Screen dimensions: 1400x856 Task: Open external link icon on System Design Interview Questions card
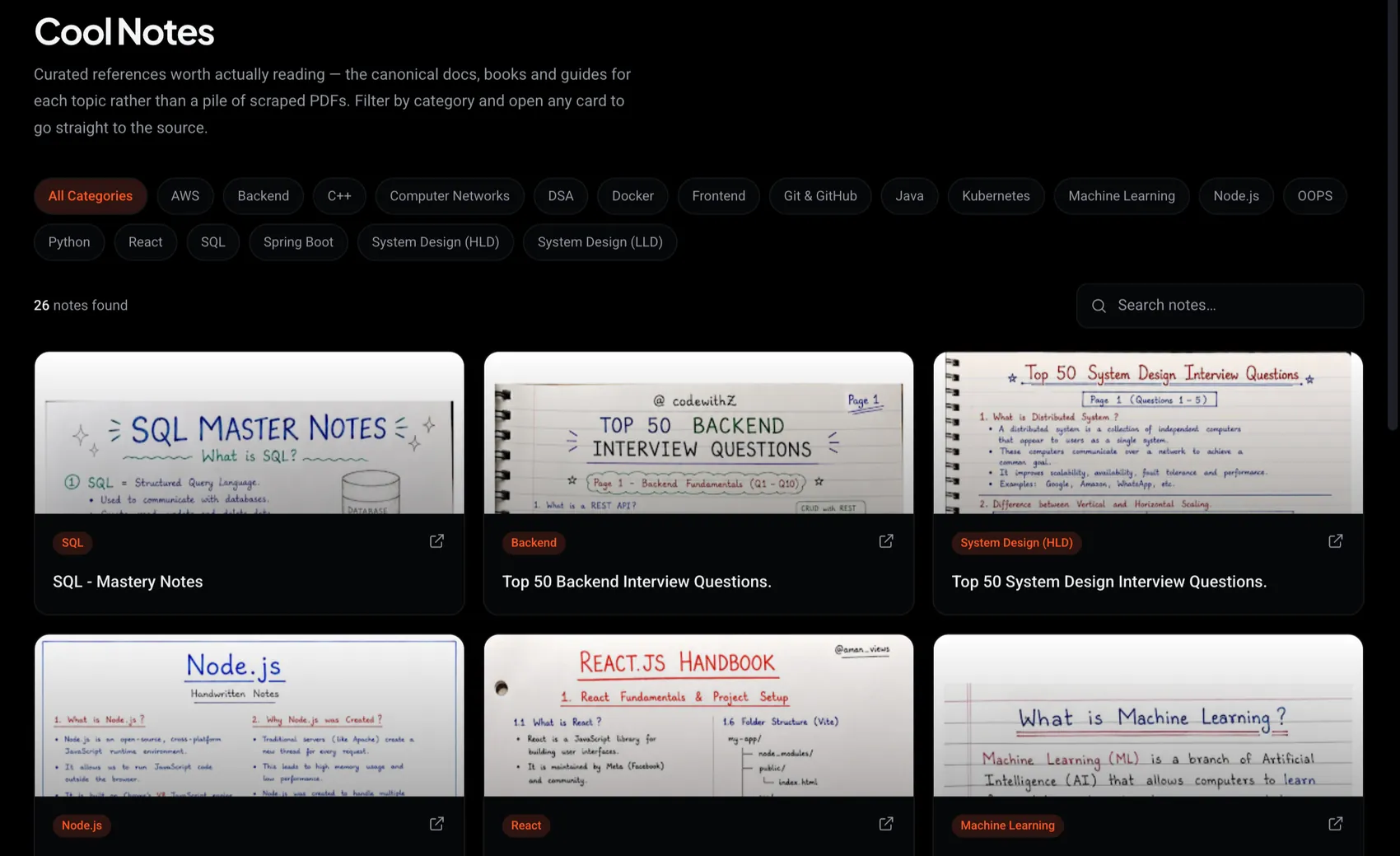[x=1336, y=541]
